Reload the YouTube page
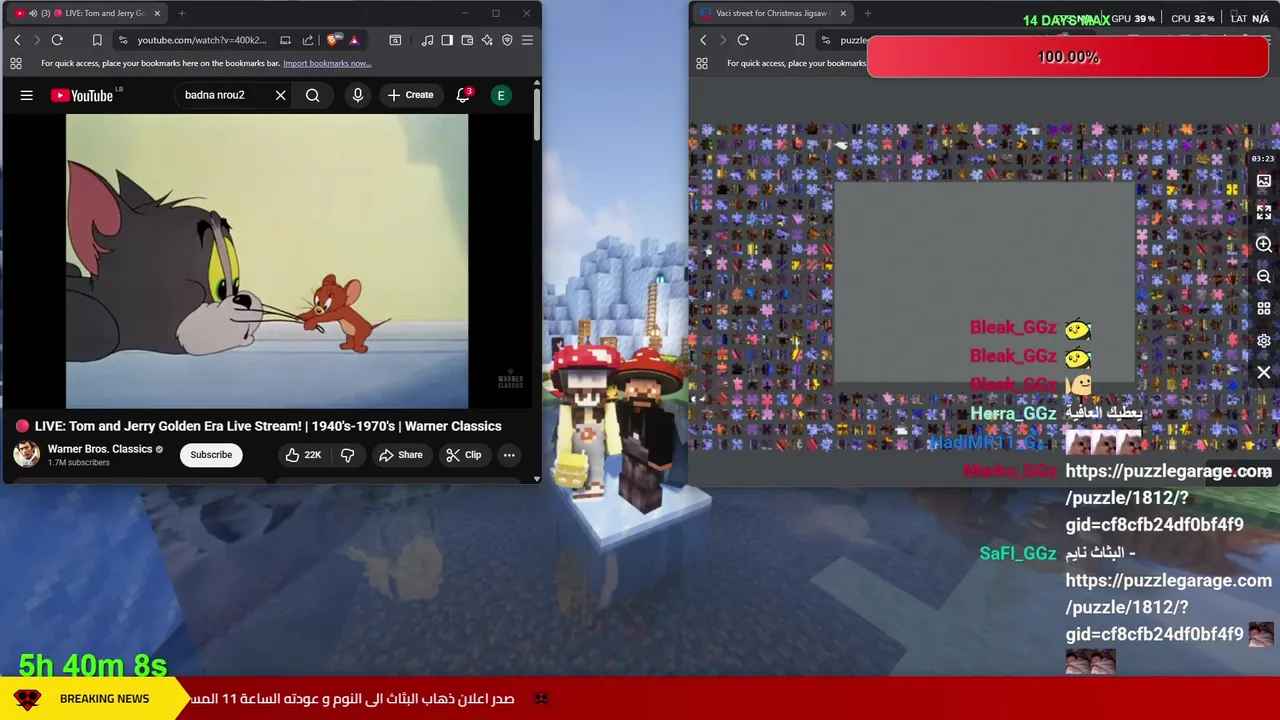The height and width of the screenshot is (720, 1280). (57, 40)
